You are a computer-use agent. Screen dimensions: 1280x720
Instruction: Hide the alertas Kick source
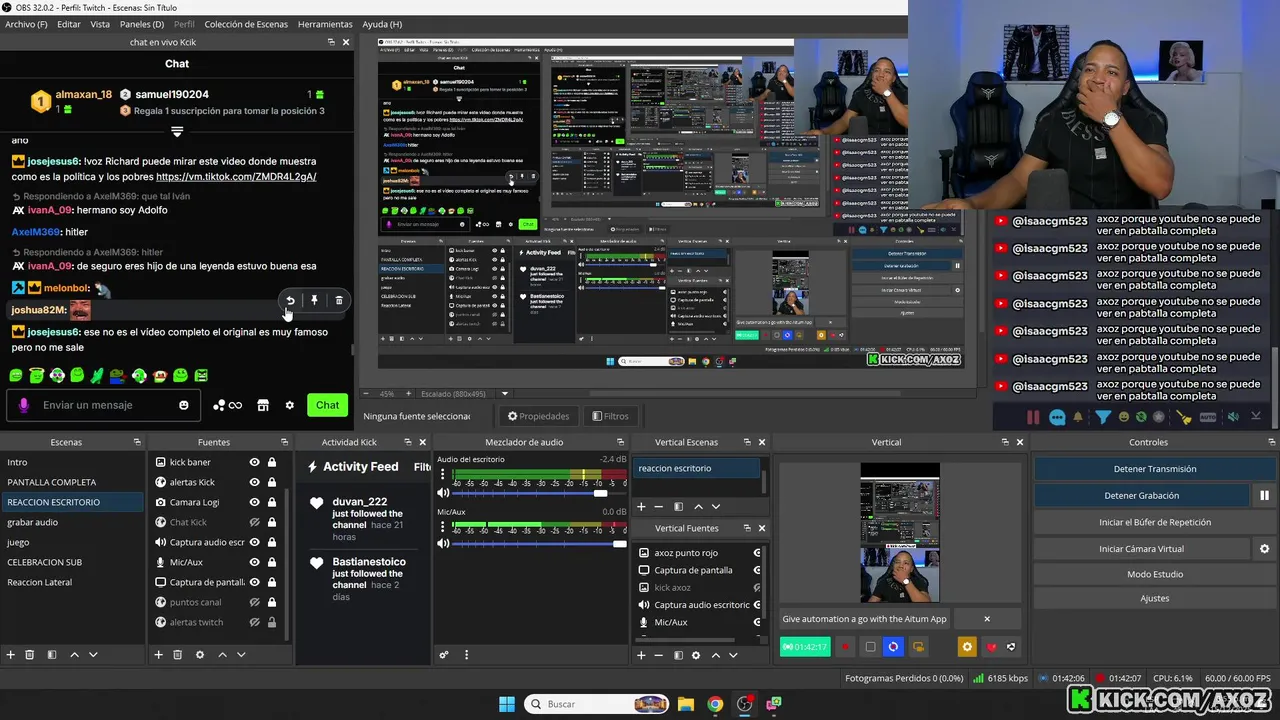pyautogui.click(x=254, y=482)
